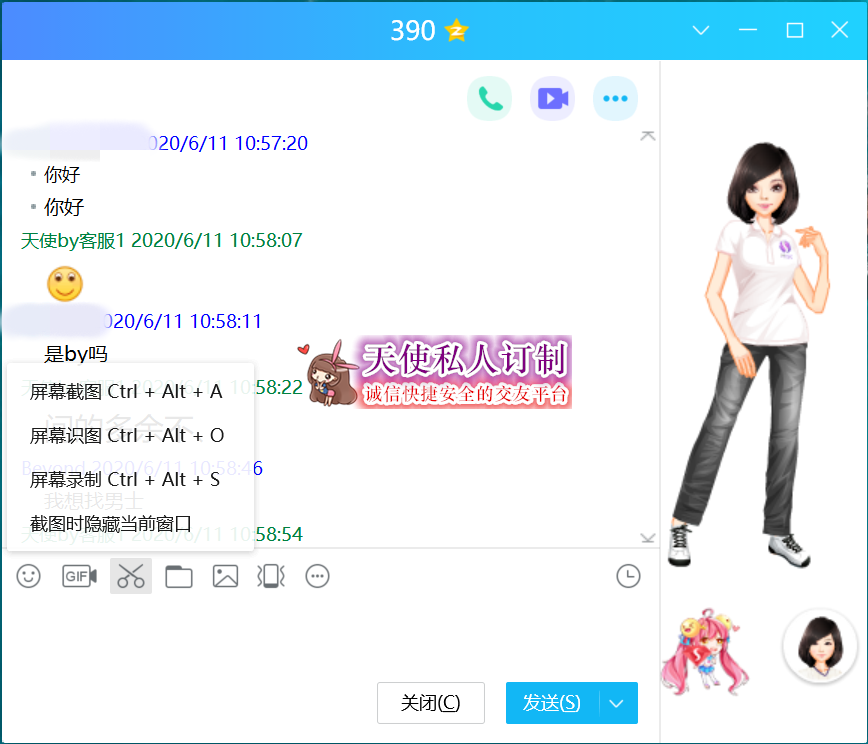Expand the send button dropdown arrow
868x744 pixels.
coord(617,703)
